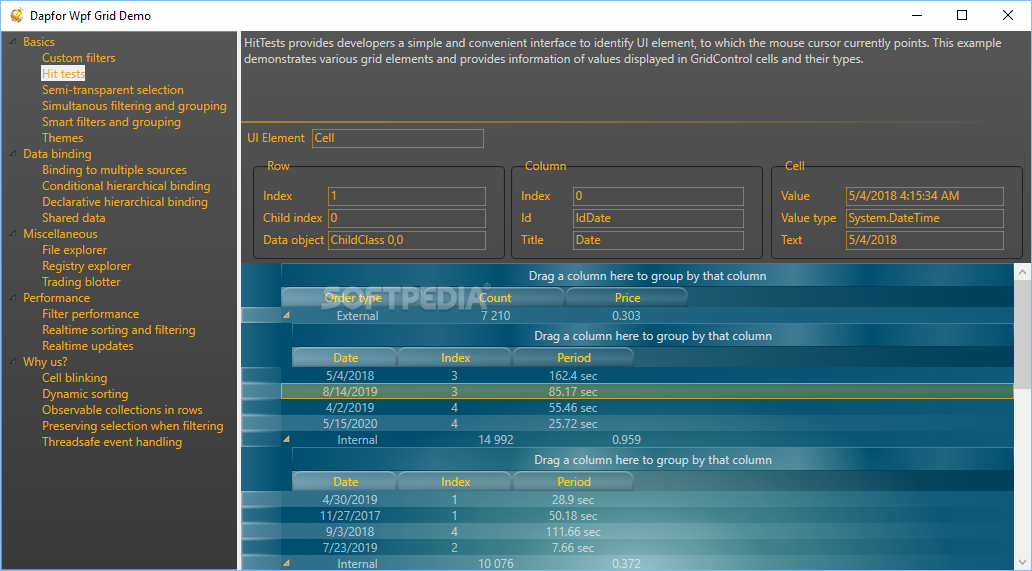Viewport: 1032px width, 571px height.
Task: Click the Cell Text field 5/4/2018
Action: (x=925, y=240)
